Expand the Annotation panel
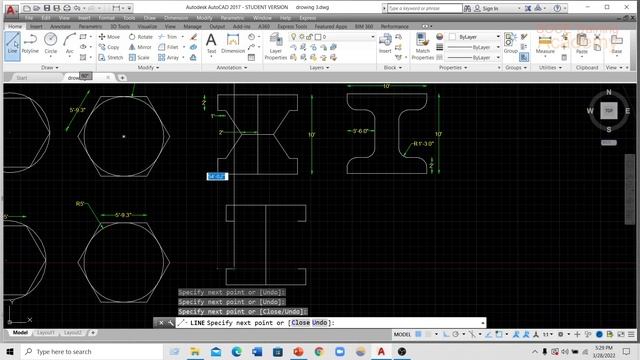 click(232, 67)
